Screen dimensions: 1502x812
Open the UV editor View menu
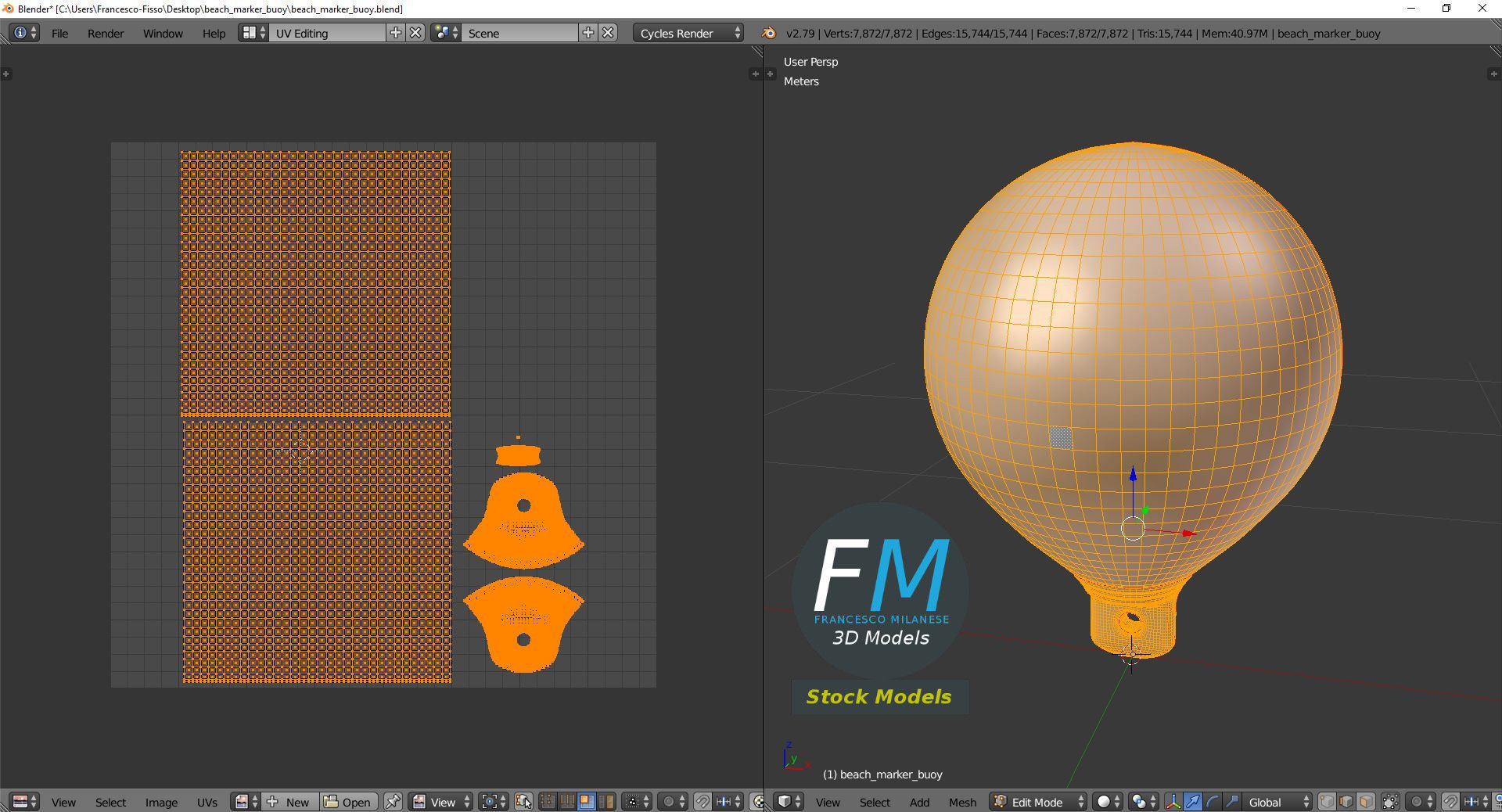(x=63, y=802)
